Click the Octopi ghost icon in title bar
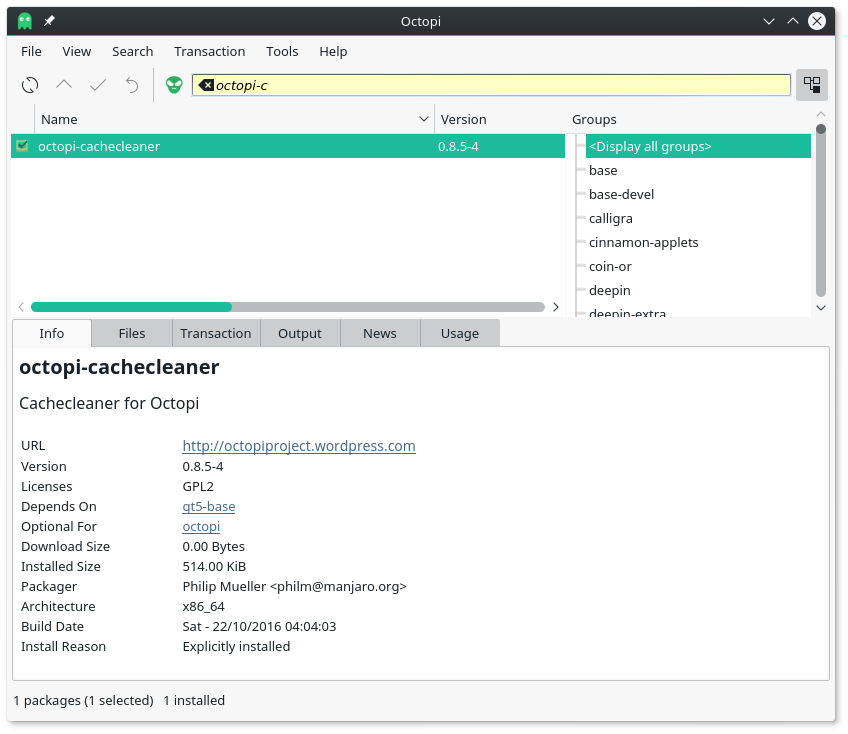This screenshot has height=734, width=848. pyautogui.click(x=25, y=21)
